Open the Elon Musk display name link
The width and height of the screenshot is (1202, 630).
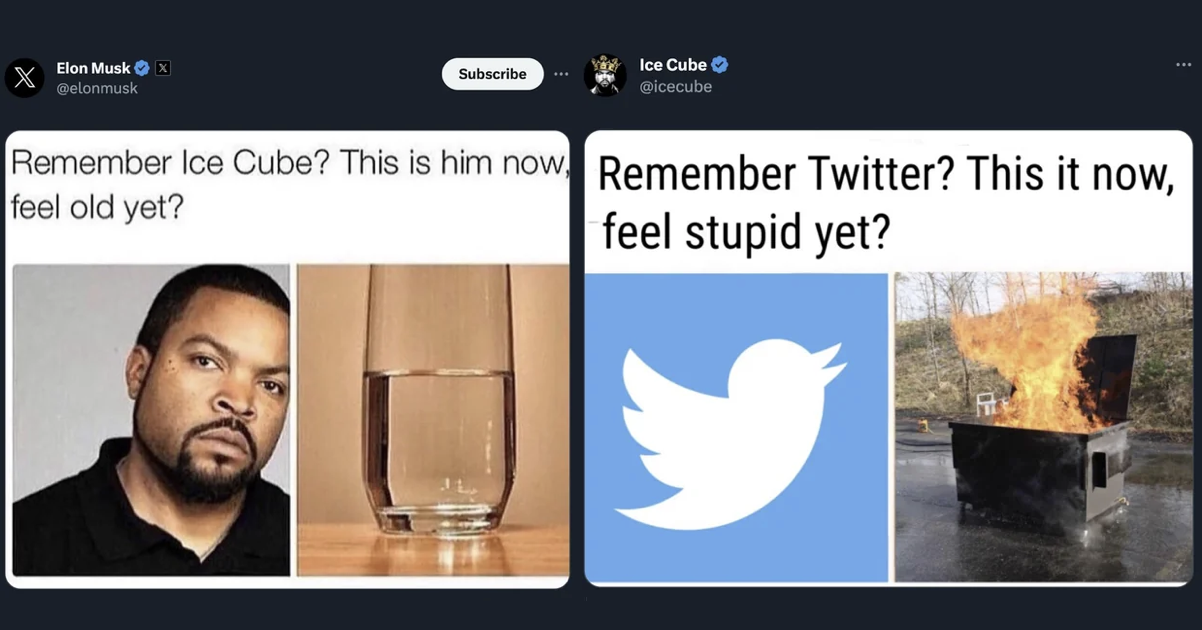coord(93,68)
